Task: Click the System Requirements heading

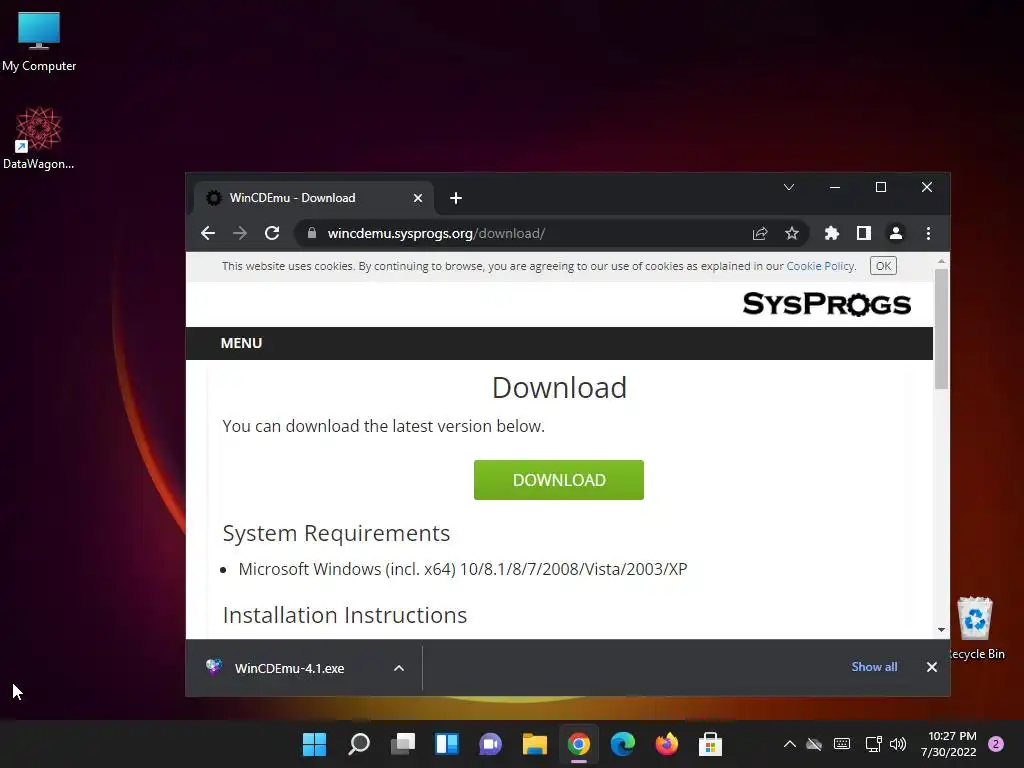Action: [x=336, y=533]
